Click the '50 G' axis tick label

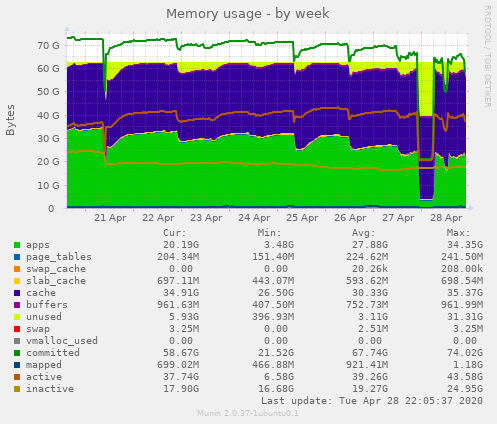[x=48, y=92]
